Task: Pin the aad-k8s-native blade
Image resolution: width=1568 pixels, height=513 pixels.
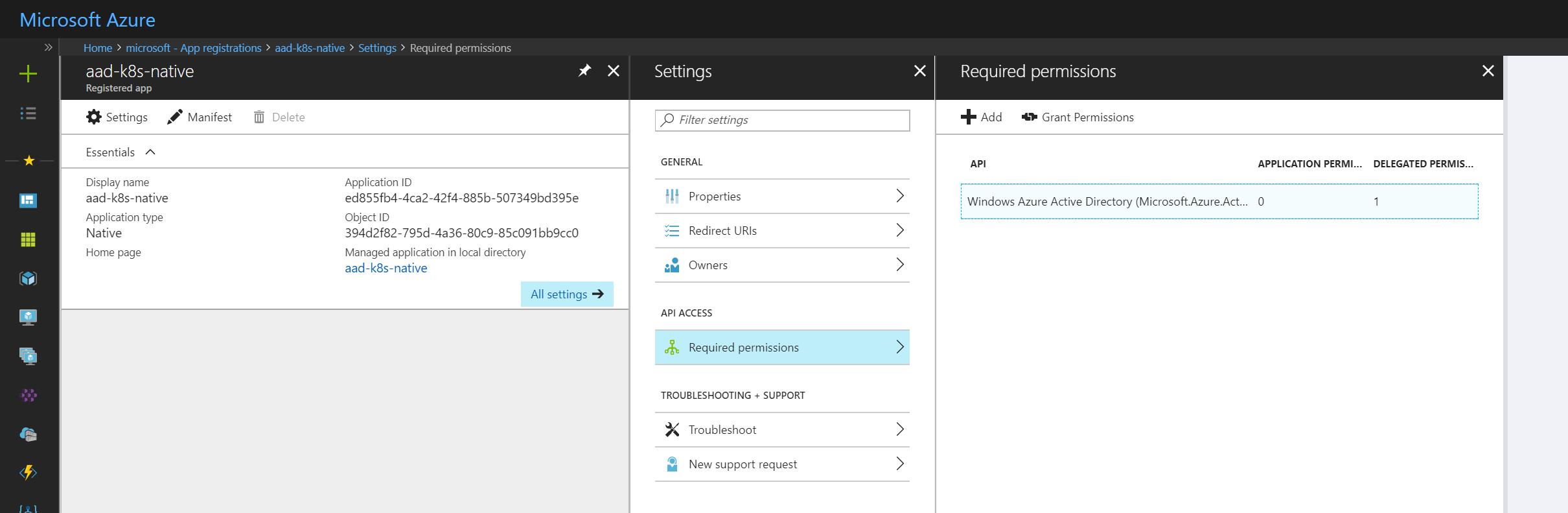Action: (x=584, y=71)
